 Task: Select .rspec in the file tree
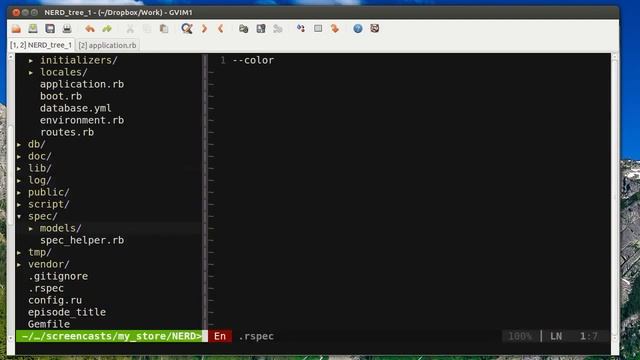pyautogui.click(x=46, y=288)
